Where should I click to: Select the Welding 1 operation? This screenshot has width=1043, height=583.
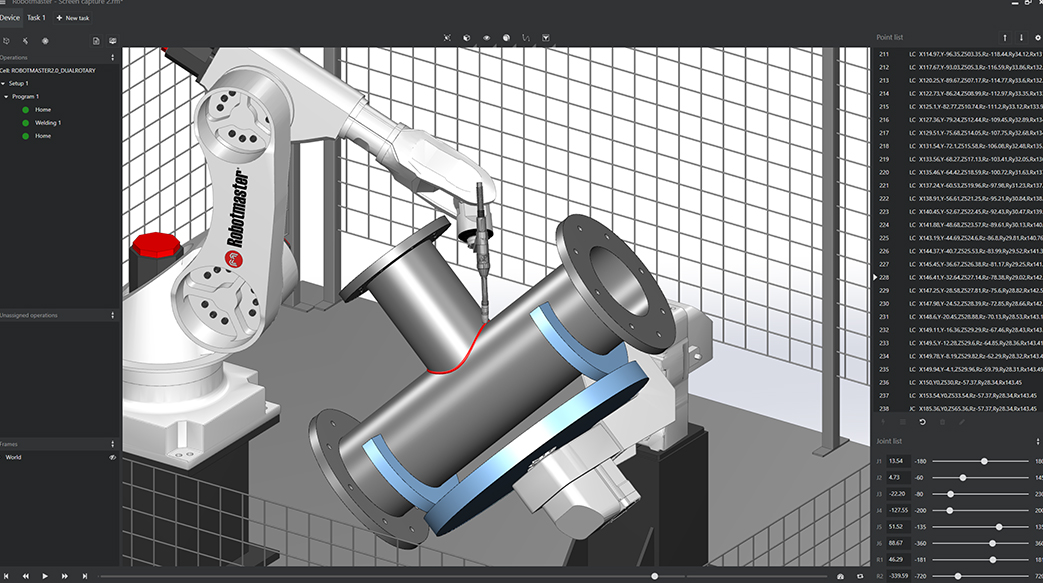(x=48, y=123)
